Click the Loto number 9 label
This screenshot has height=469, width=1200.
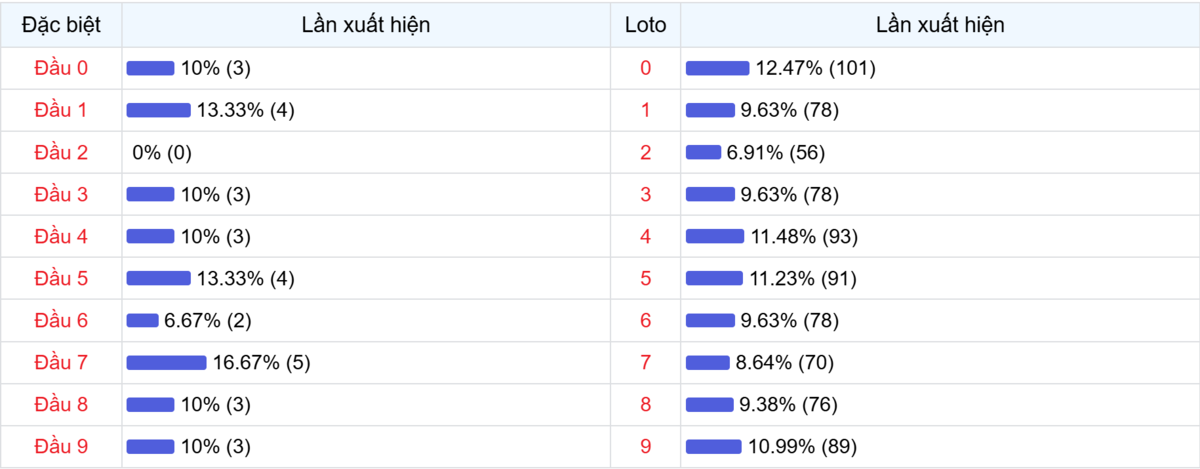tap(645, 446)
